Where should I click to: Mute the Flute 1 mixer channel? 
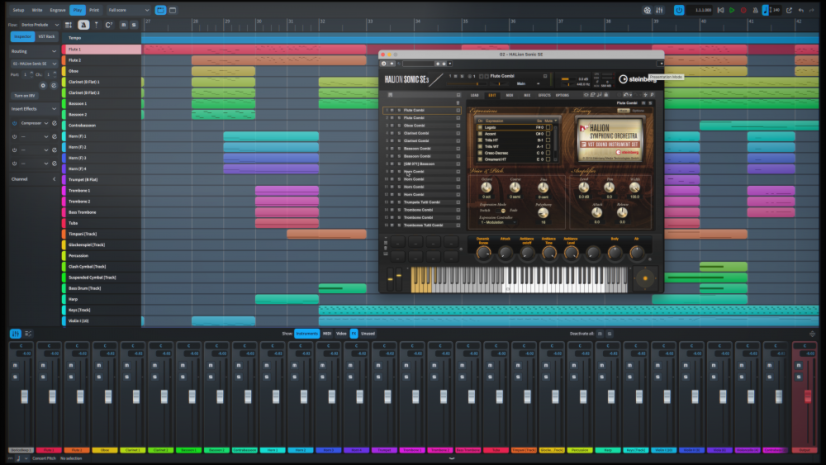[x=43, y=365]
